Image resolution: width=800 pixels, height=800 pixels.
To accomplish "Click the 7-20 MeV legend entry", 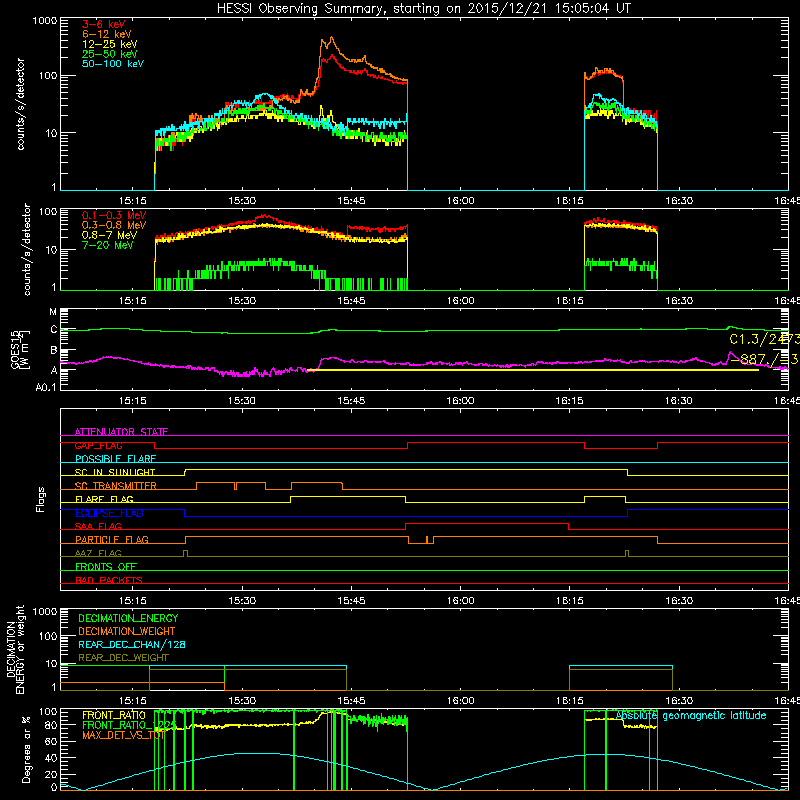I will click(107, 245).
